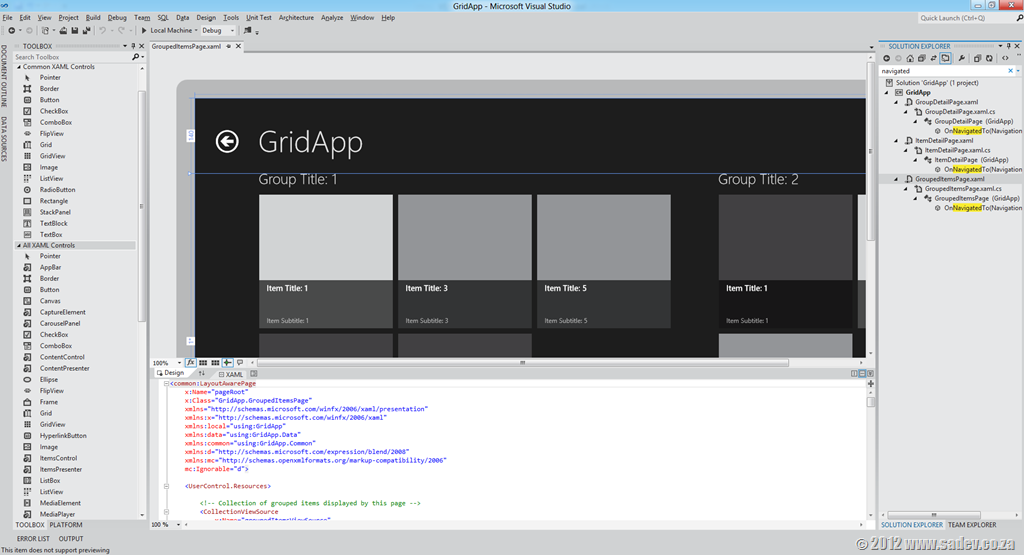1024x555 pixels.
Task: Open the PLATFORM tab beside Toolbox
Action: point(66,524)
